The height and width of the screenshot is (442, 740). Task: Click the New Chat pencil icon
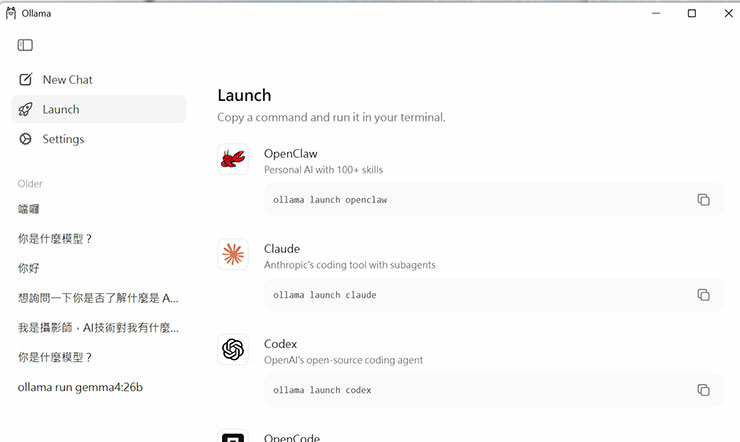coord(25,79)
